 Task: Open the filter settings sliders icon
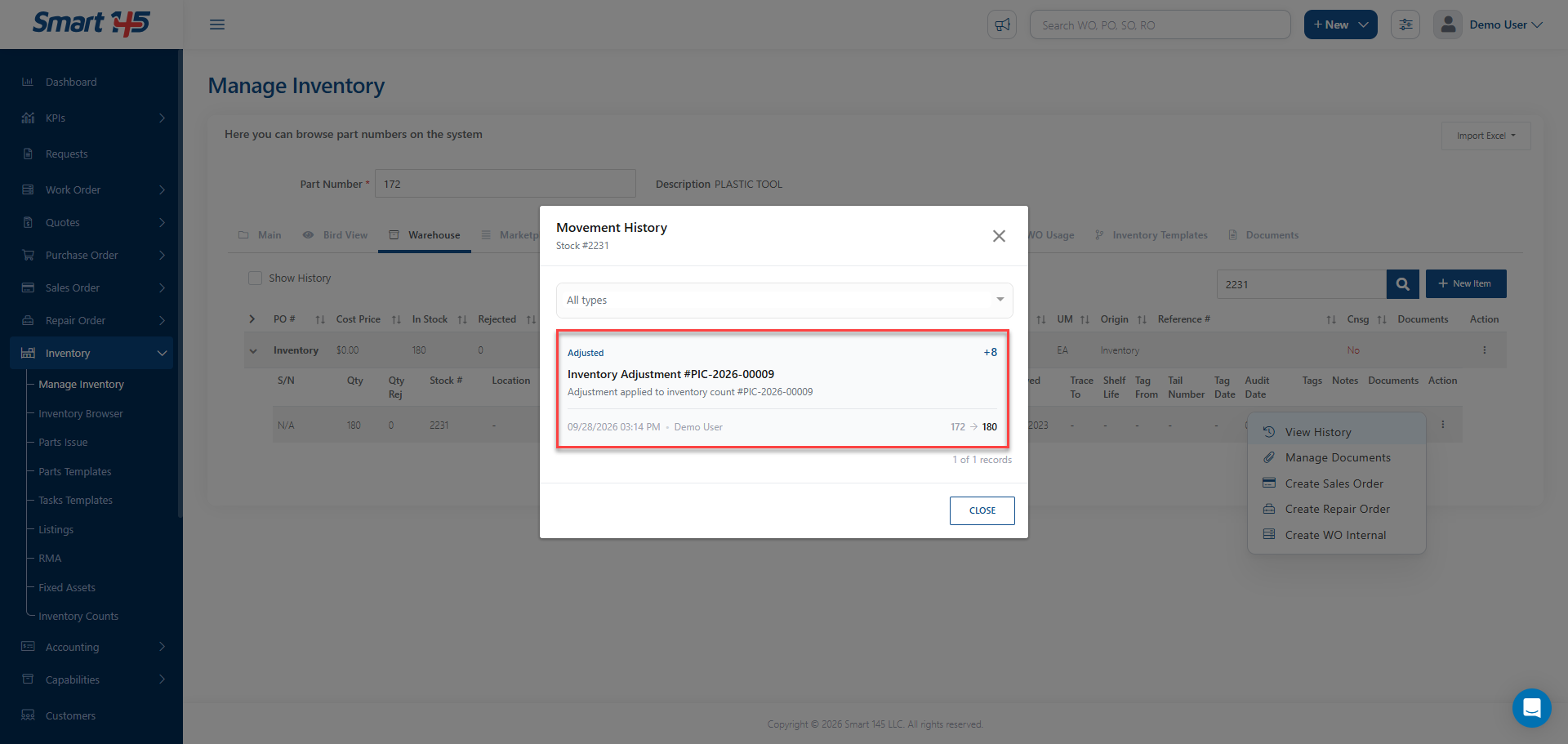tap(1405, 25)
